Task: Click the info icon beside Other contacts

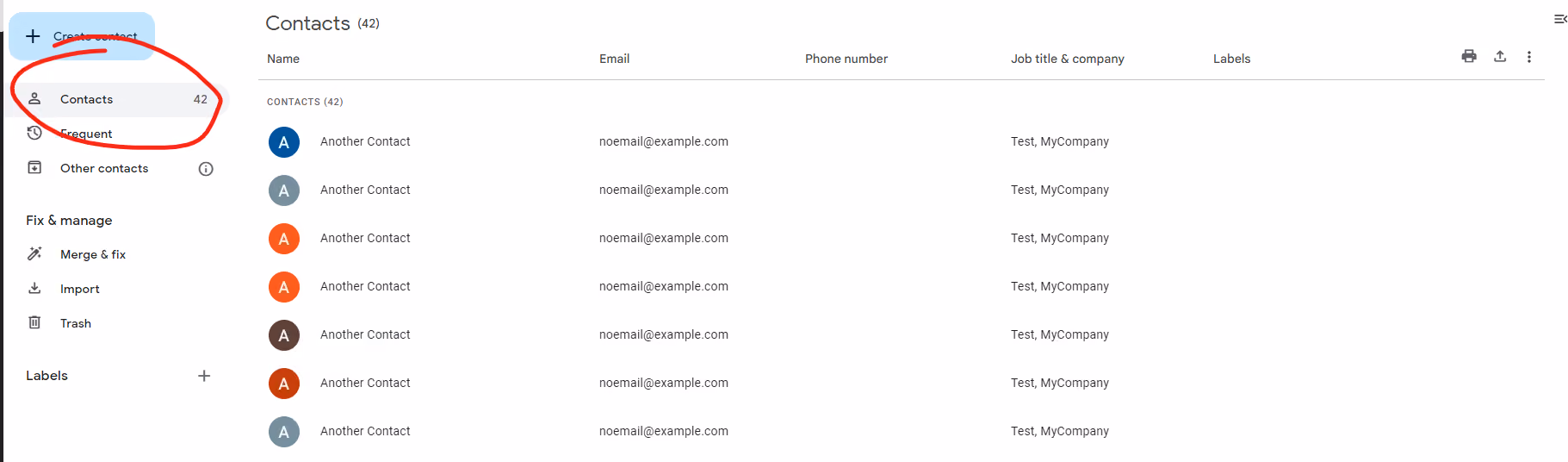Action: [x=206, y=169]
